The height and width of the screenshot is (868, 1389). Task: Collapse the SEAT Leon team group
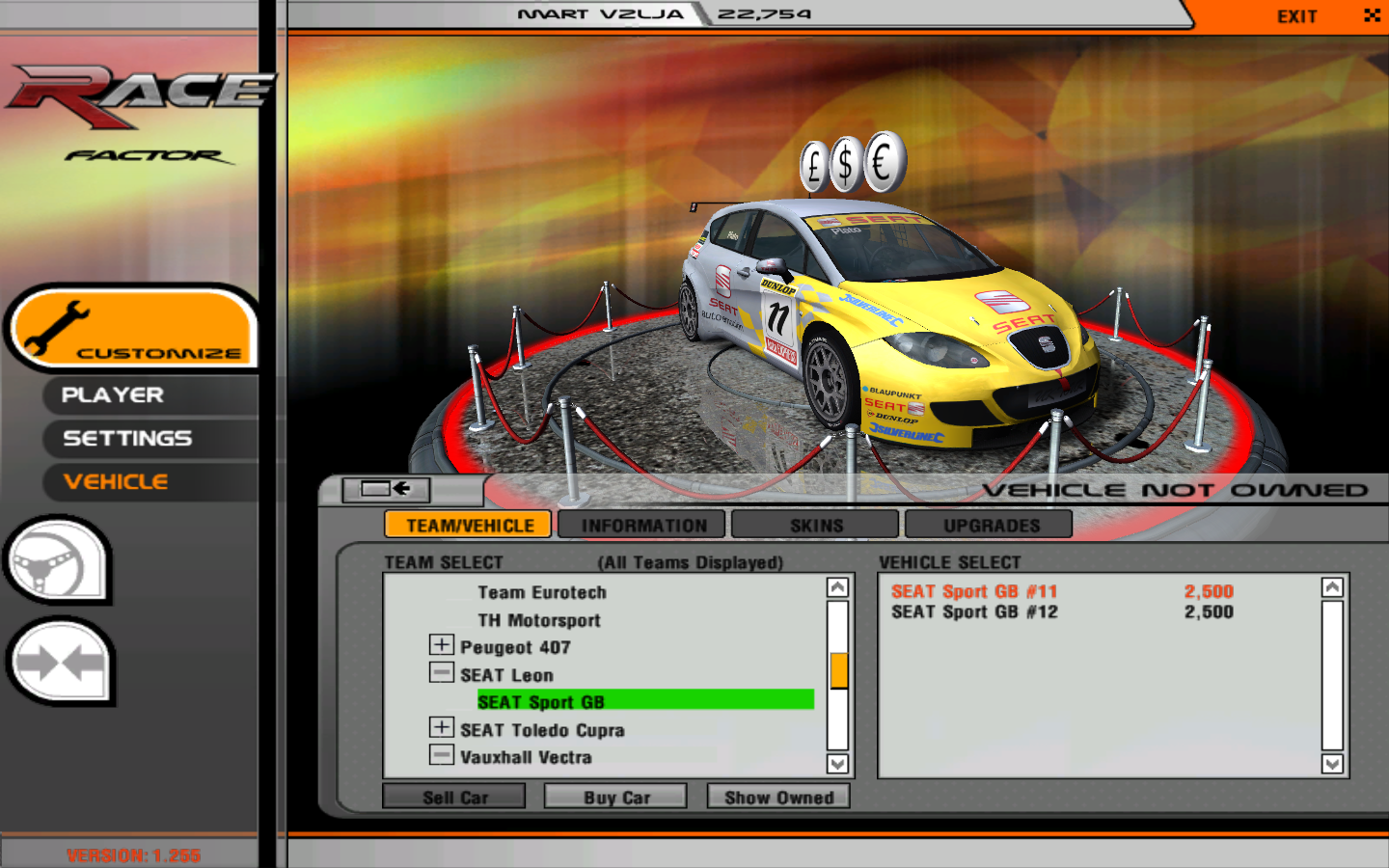[x=441, y=673]
